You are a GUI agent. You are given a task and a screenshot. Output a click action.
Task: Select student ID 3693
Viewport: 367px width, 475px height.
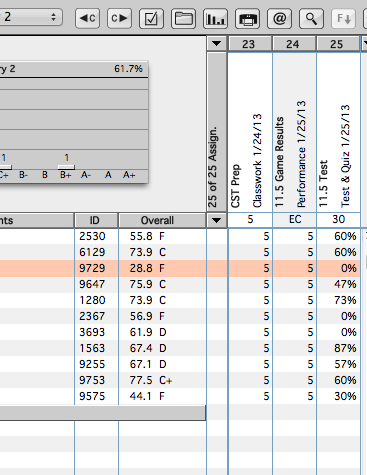coord(92,332)
